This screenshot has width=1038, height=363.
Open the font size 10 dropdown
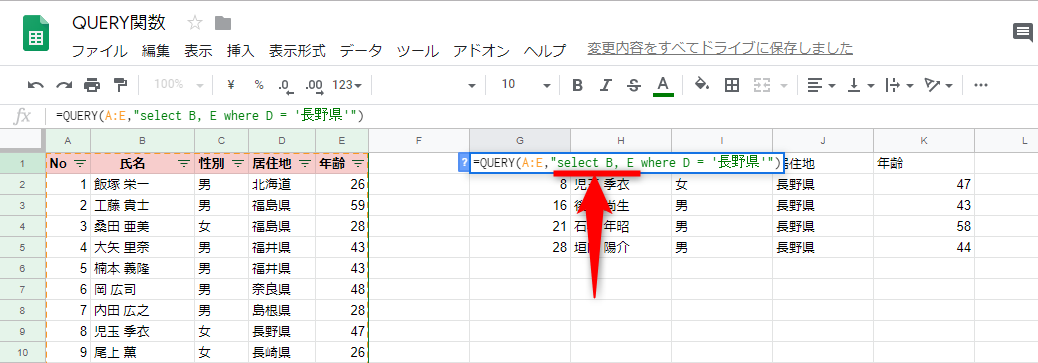[x=526, y=85]
